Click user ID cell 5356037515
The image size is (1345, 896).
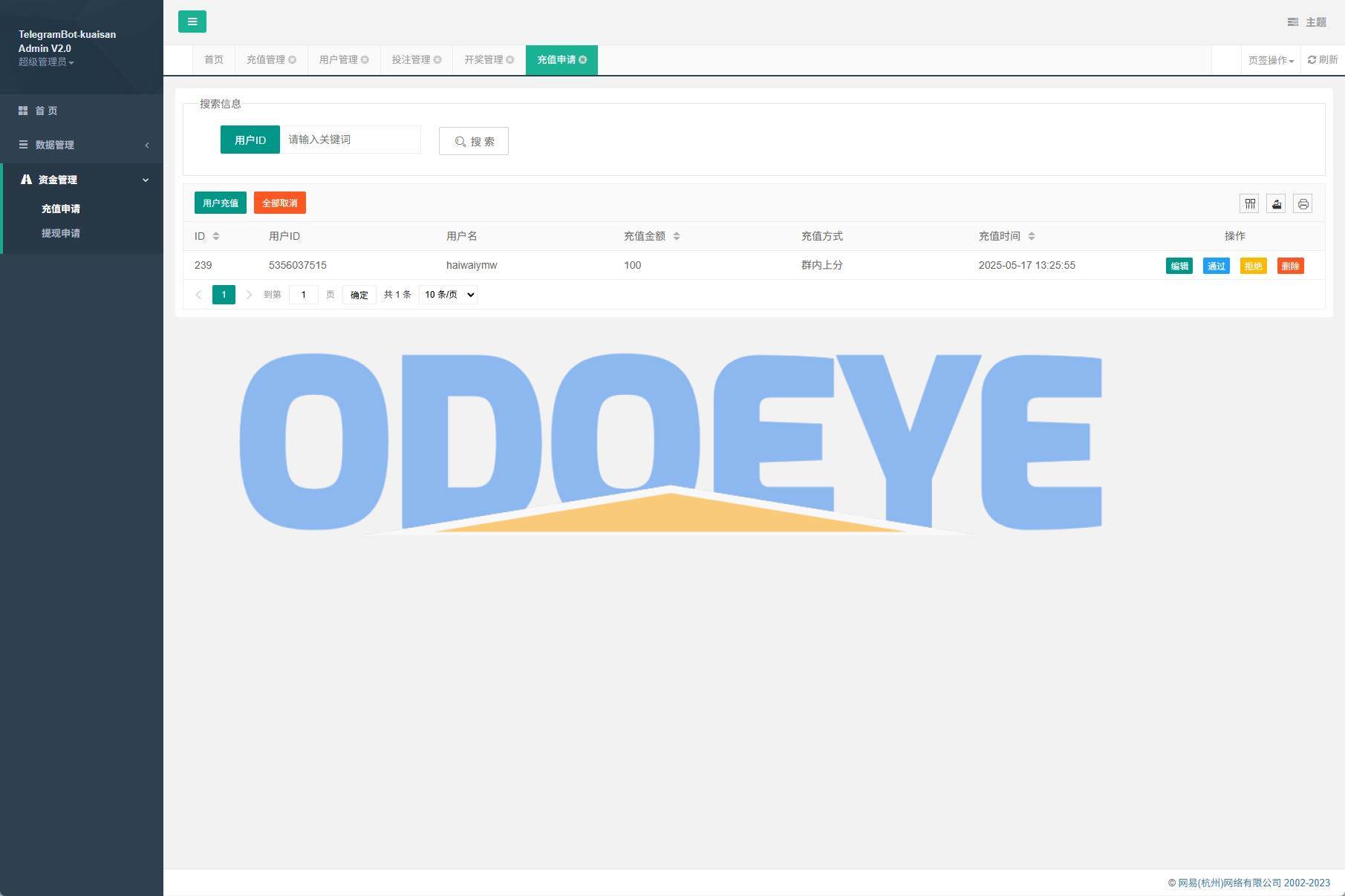click(x=298, y=265)
